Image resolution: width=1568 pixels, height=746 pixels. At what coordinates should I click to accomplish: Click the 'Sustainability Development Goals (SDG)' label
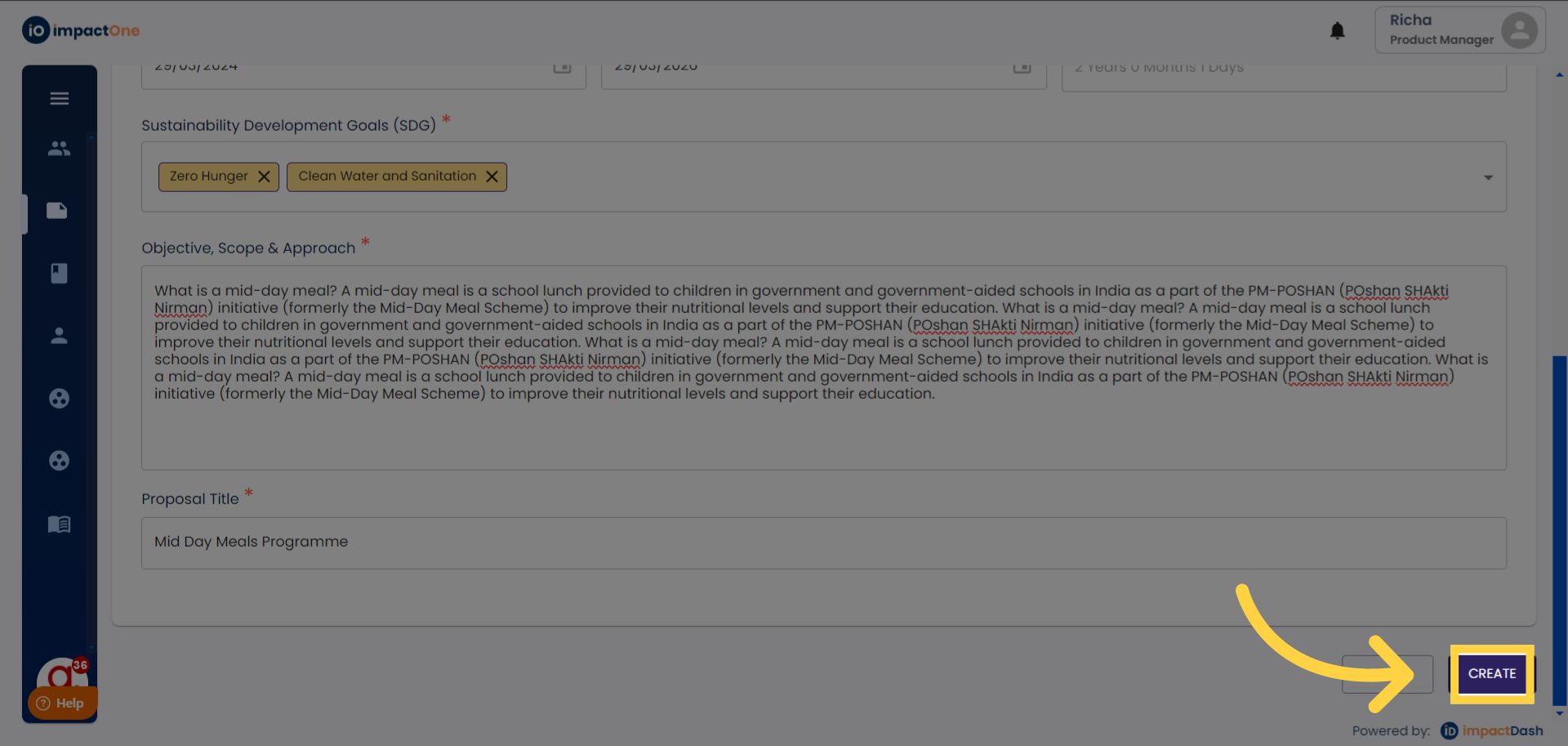pos(288,126)
